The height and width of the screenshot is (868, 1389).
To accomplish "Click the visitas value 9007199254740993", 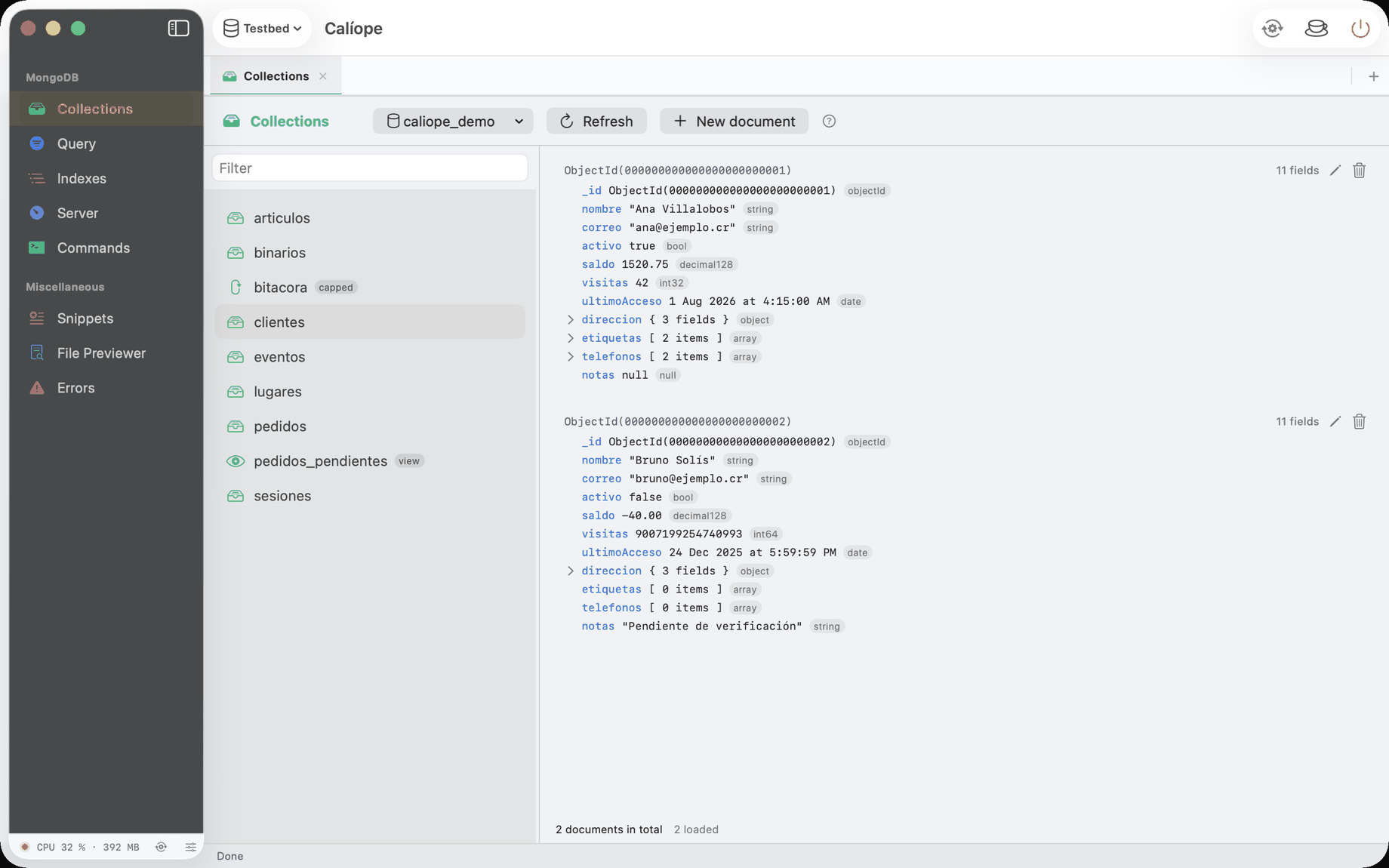I will coord(688,534).
